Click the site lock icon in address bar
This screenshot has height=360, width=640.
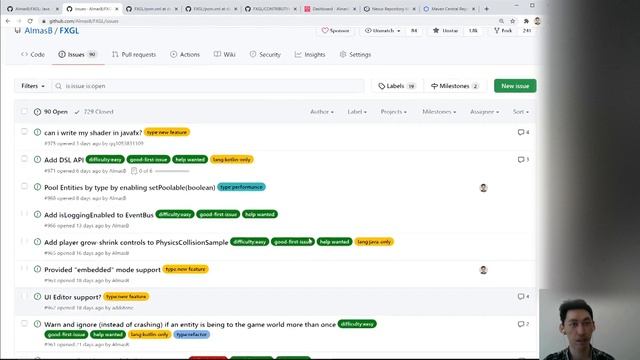pyautogui.click(x=44, y=21)
